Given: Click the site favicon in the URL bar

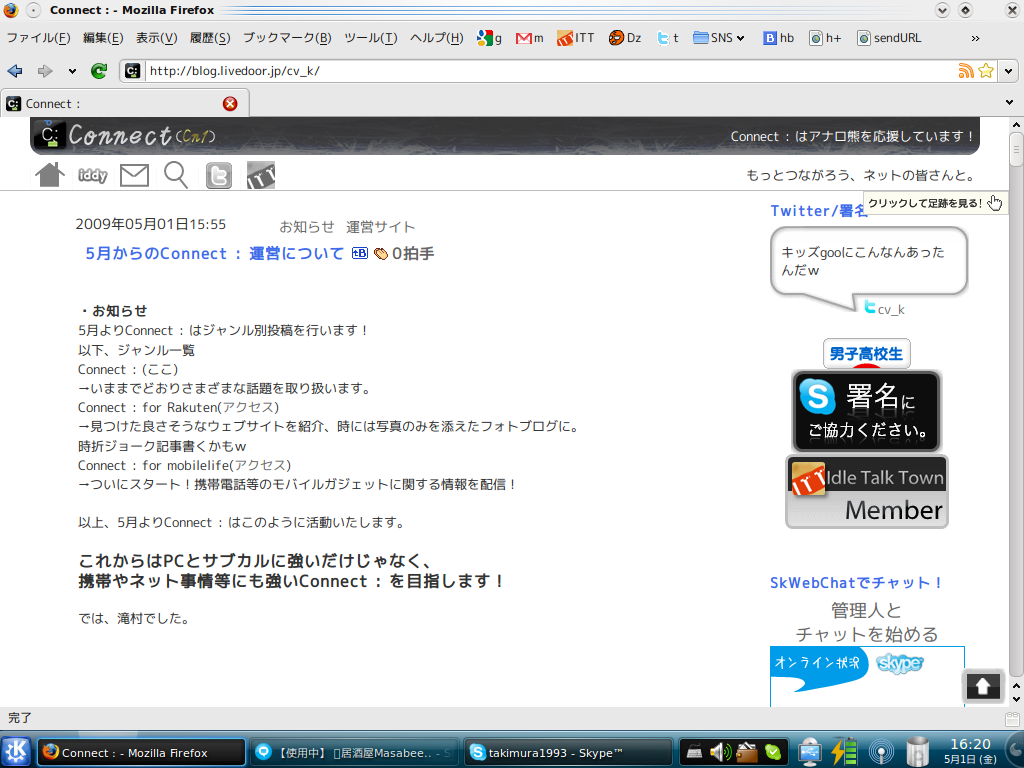Looking at the screenshot, I should (133, 71).
